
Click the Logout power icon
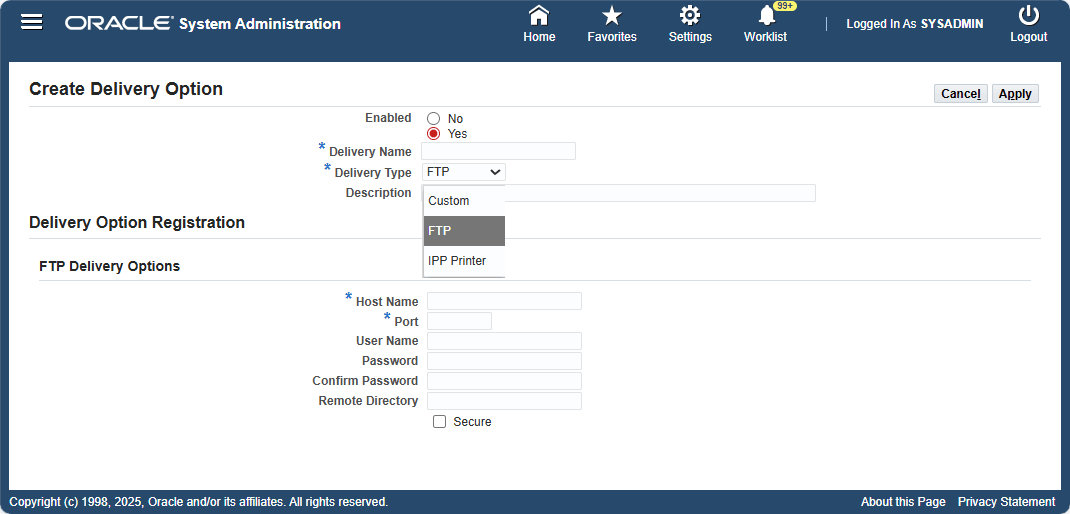tap(1028, 16)
